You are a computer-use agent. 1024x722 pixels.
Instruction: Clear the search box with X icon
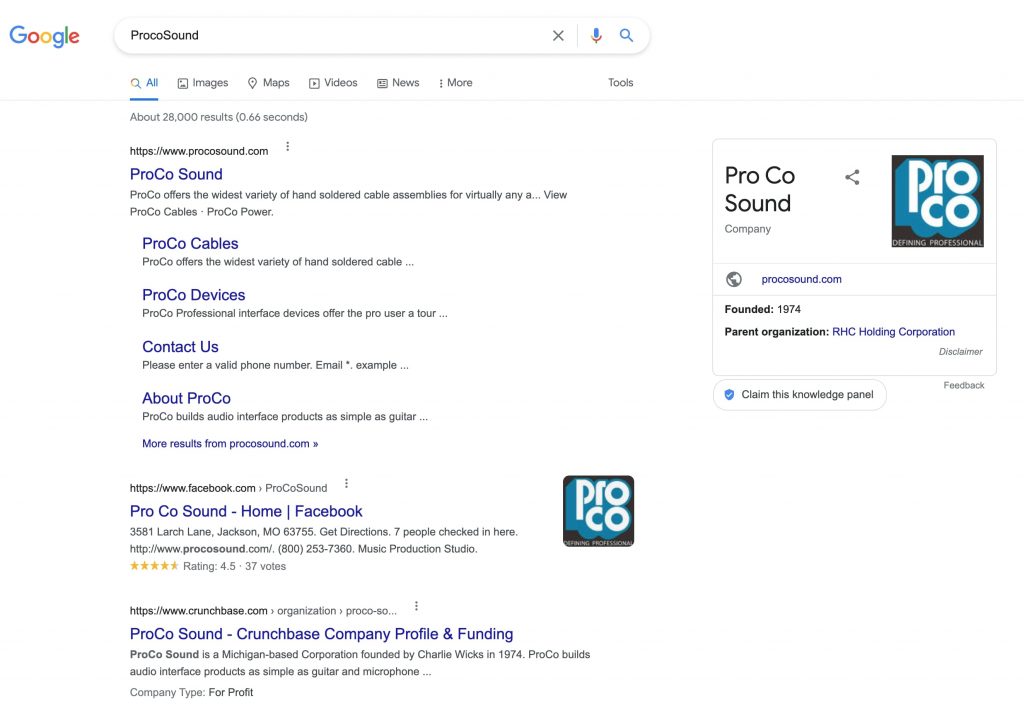pos(558,35)
